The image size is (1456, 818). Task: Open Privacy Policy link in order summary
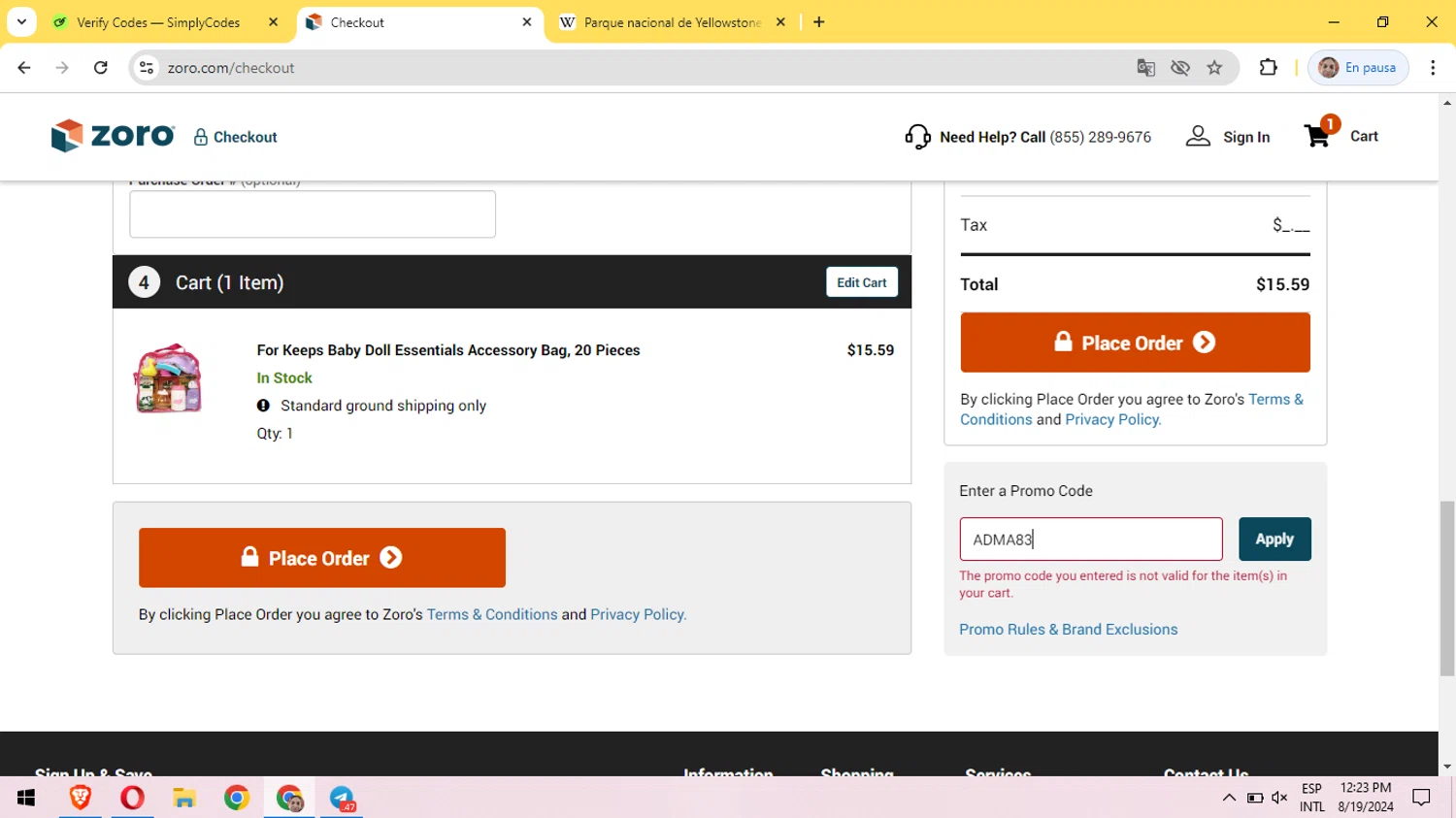pyautogui.click(x=1112, y=419)
